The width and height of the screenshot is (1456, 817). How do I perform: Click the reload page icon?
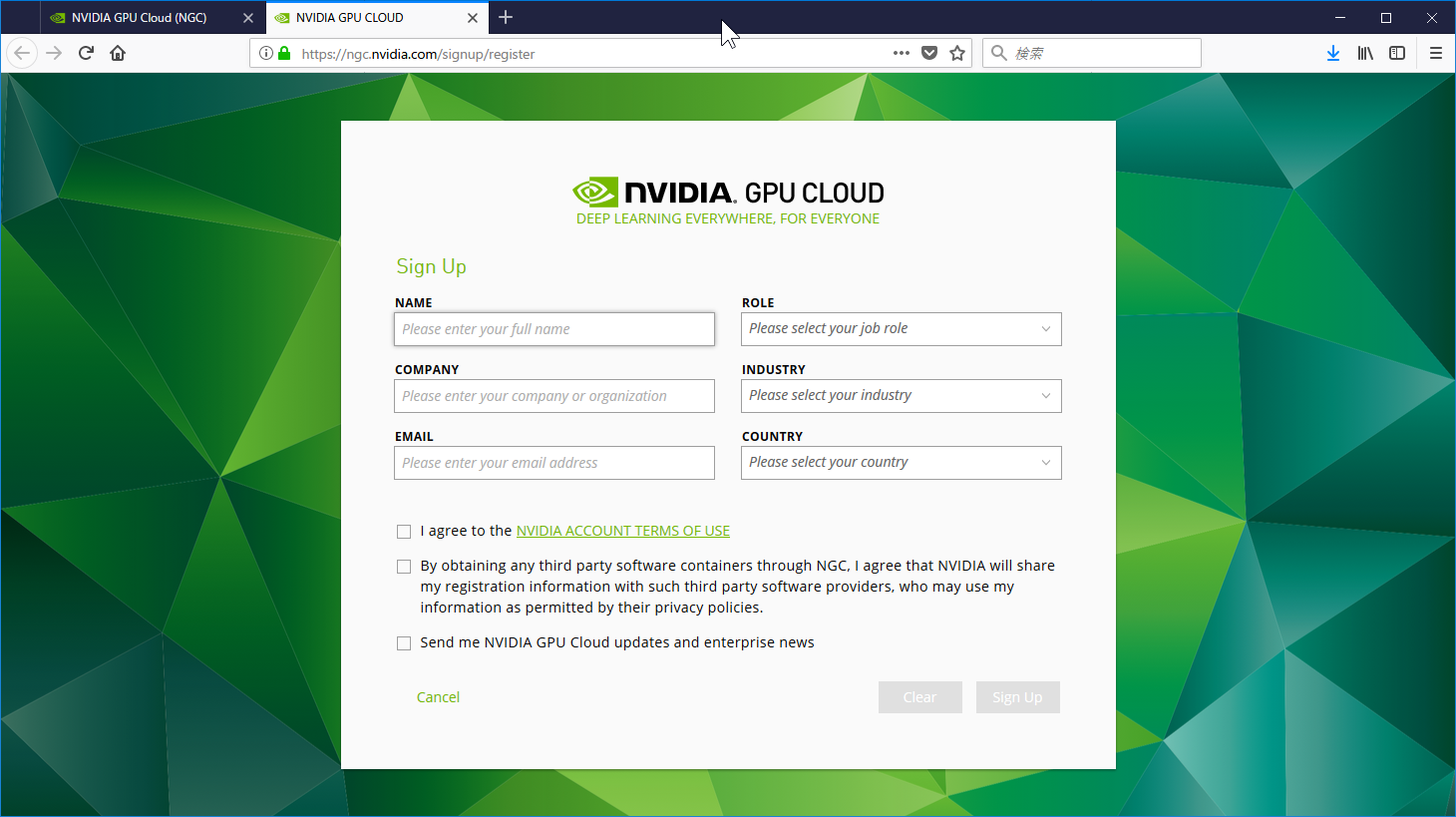pos(86,53)
